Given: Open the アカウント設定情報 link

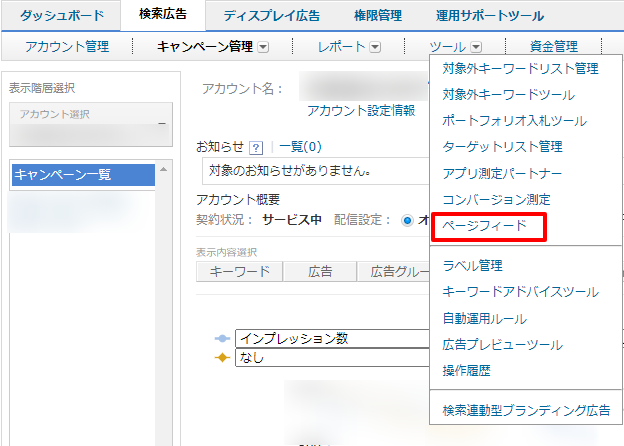Looking at the screenshot, I should tap(361, 110).
